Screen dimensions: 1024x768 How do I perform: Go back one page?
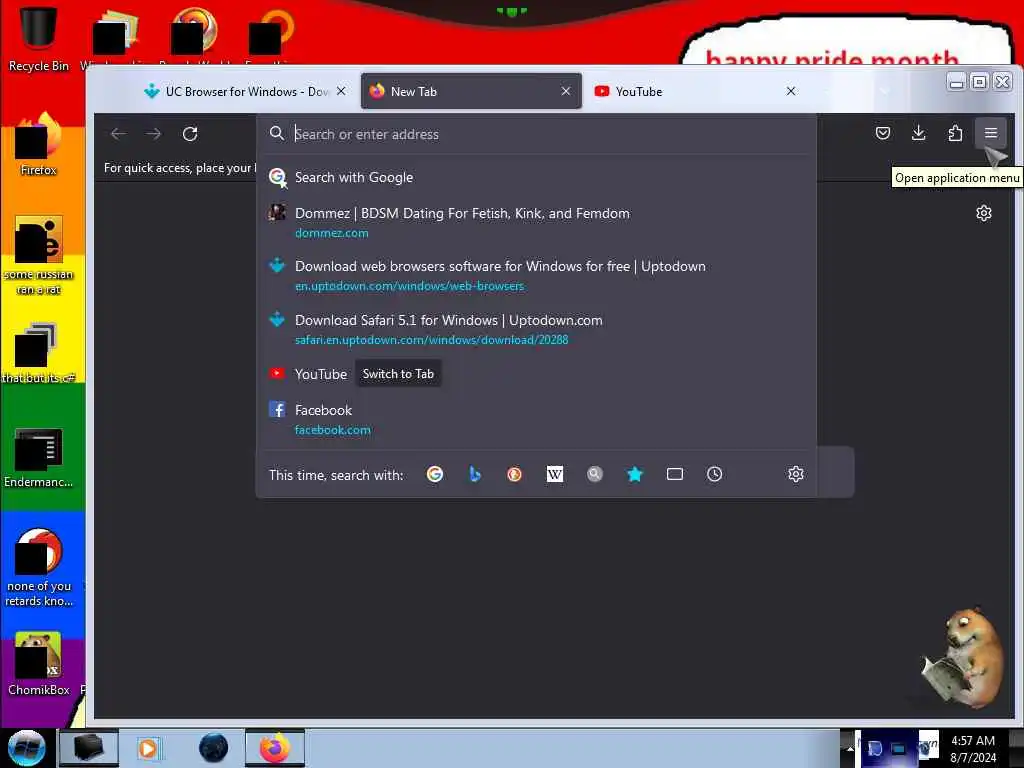118,134
